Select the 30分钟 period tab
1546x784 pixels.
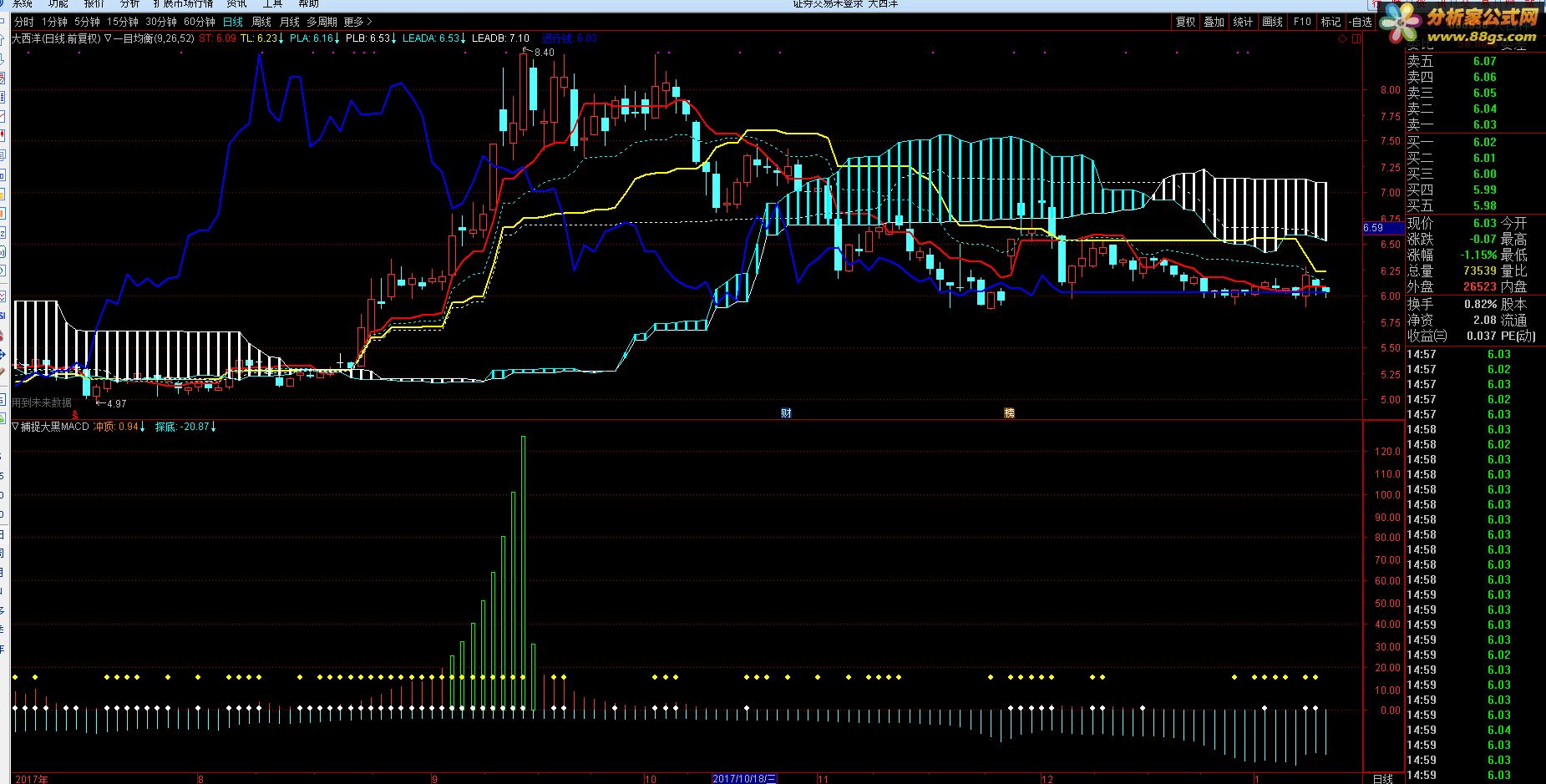click(x=161, y=22)
